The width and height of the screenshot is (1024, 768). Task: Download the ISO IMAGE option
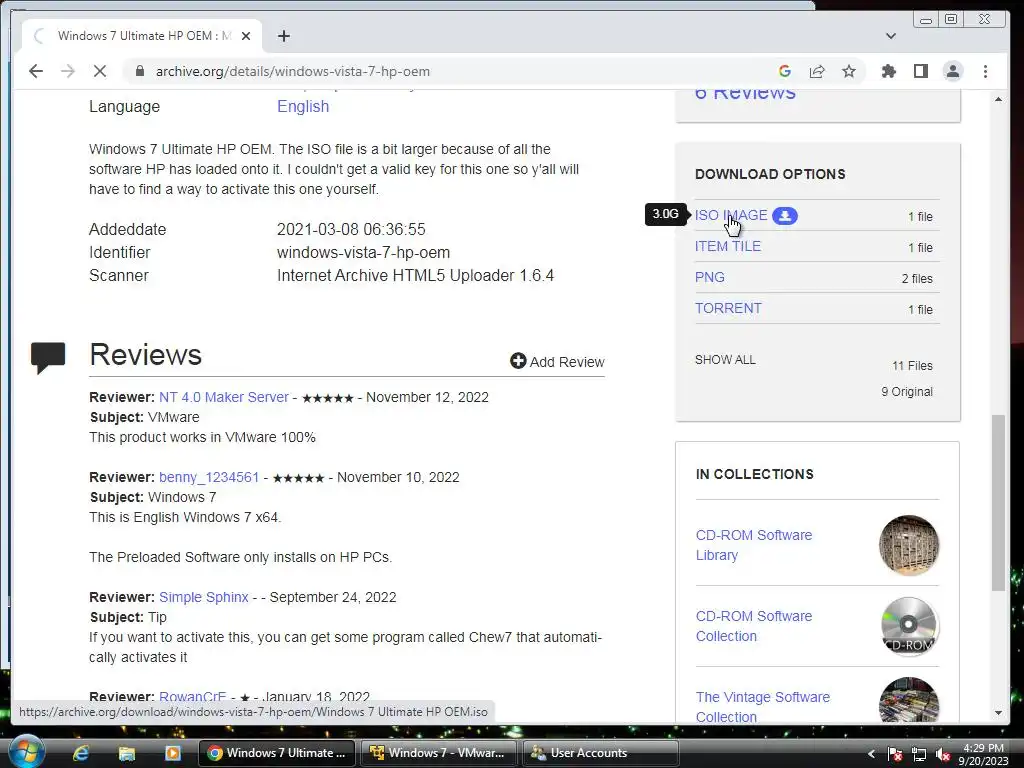click(731, 216)
